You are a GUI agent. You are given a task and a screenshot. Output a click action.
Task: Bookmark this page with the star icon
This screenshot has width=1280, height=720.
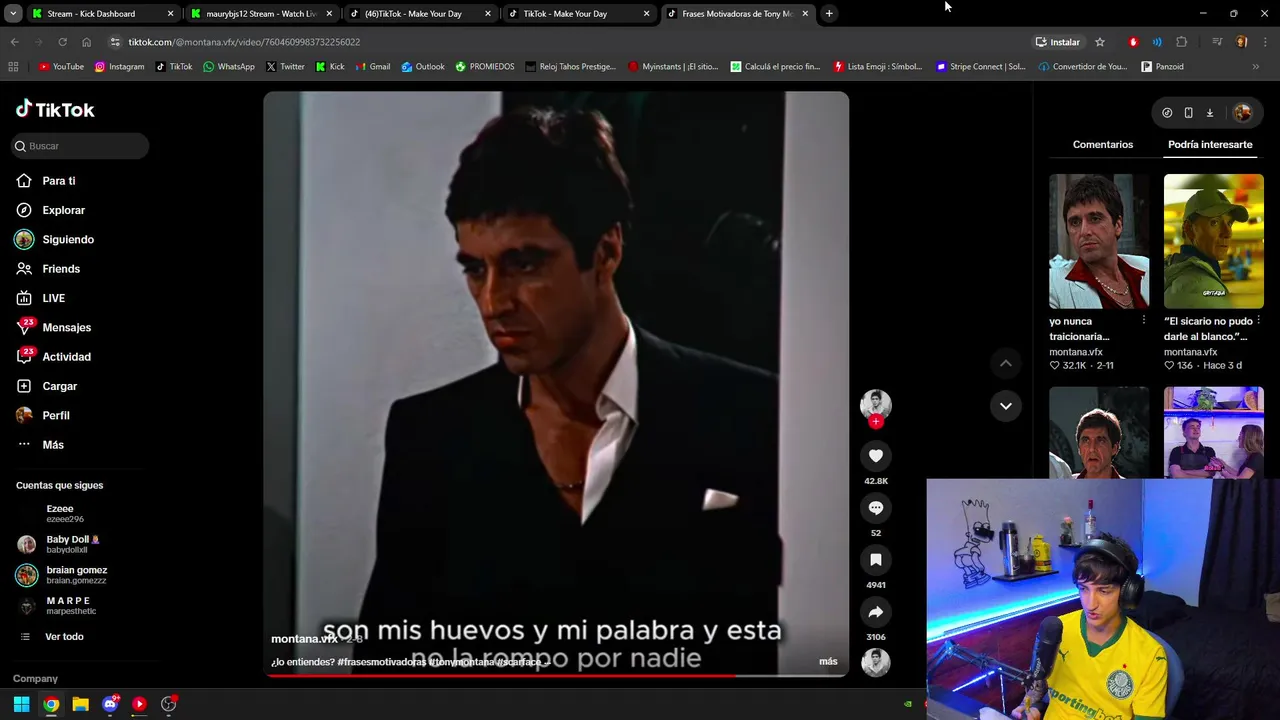(1100, 42)
